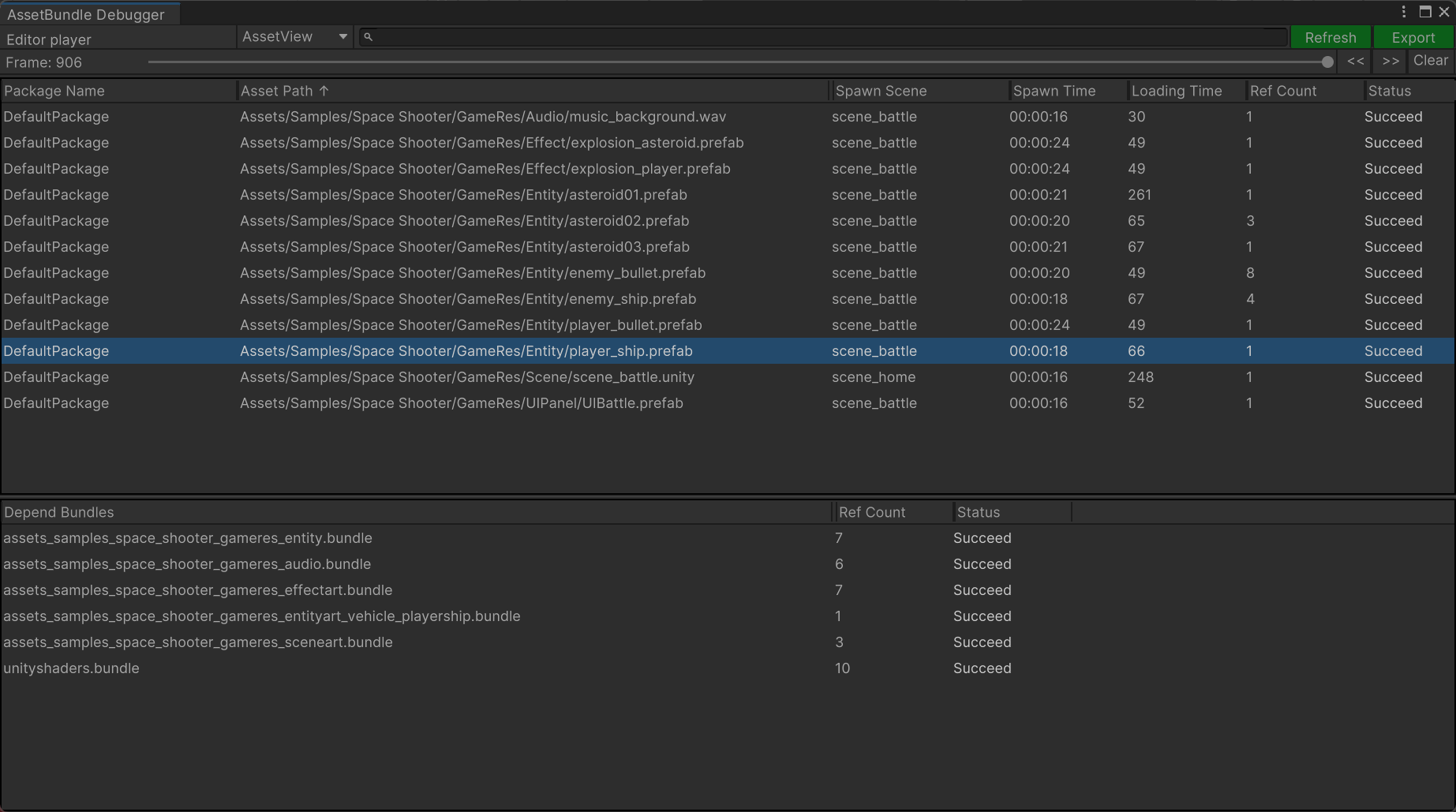The width and height of the screenshot is (1456, 812).
Task: Click ref count 8 of enemy_bullet
Action: click(x=1250, y=273)
